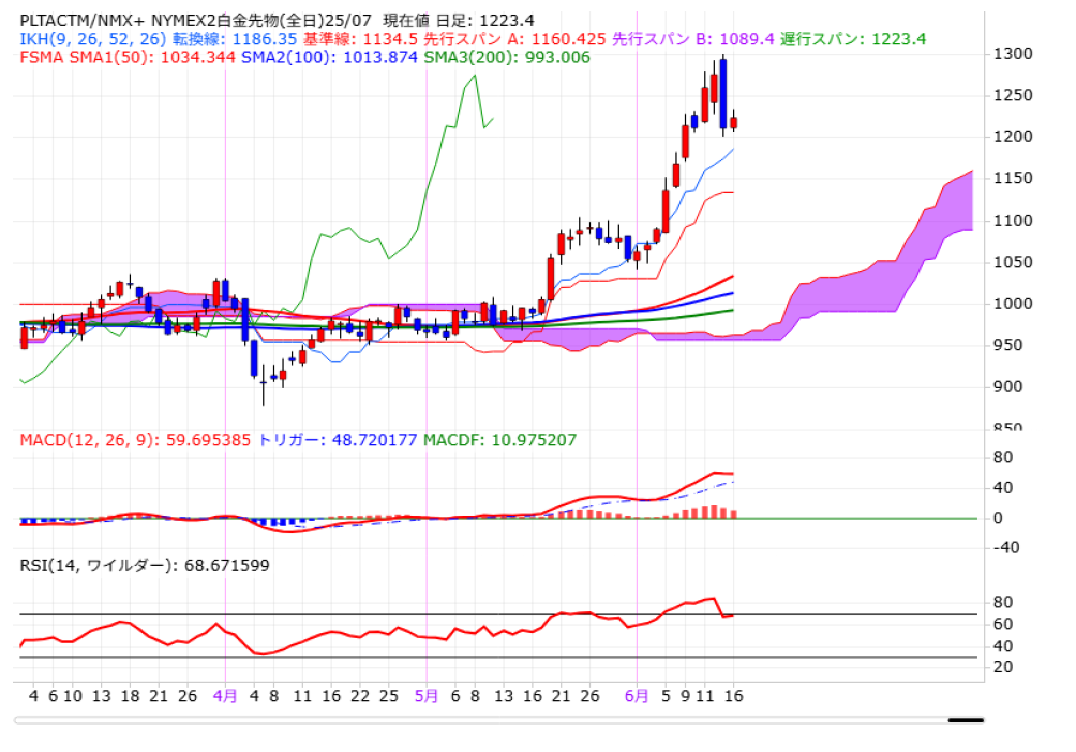Click the FSMA SMA1(50): 1034.344 legend
This screenshot has height=752, width=1076.
128,58
